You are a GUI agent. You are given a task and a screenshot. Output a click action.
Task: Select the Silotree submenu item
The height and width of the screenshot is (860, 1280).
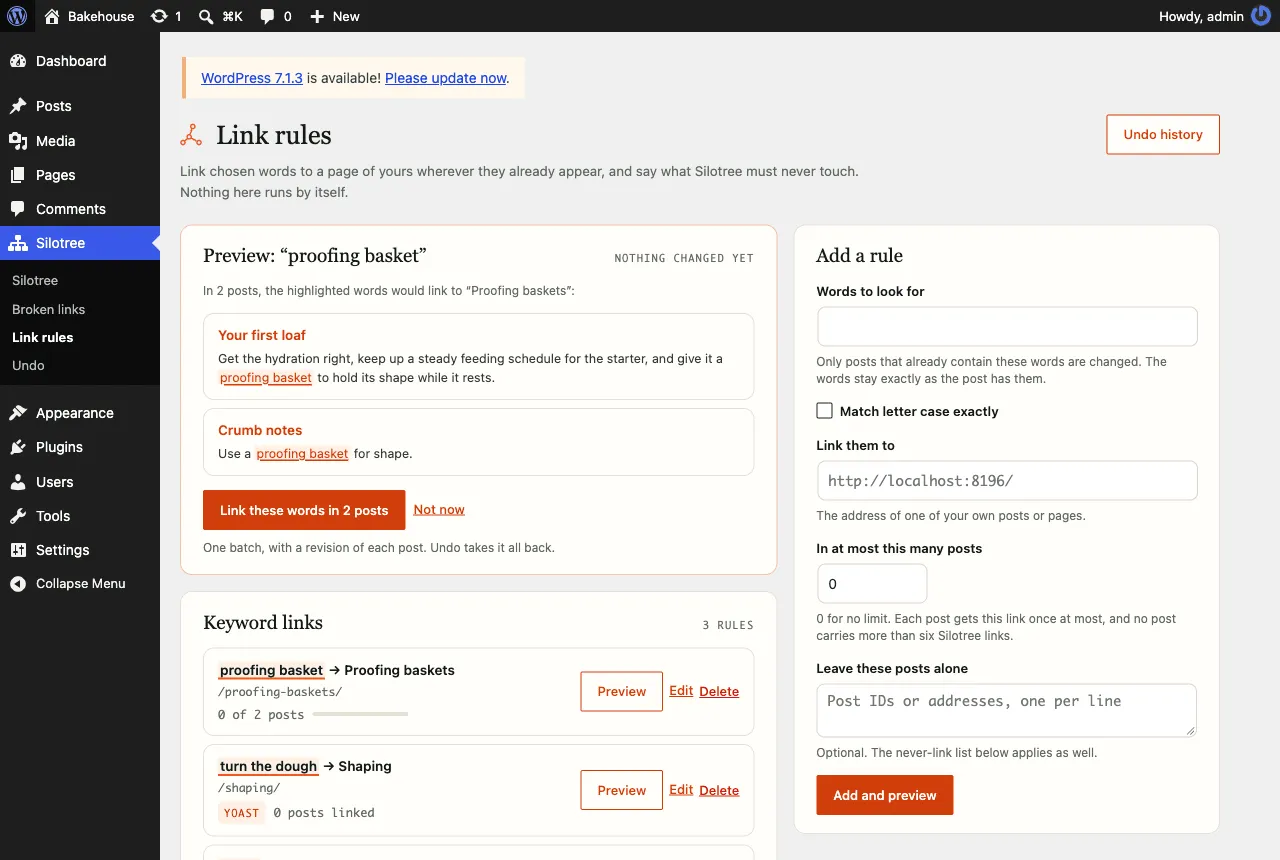coord(35,281)
